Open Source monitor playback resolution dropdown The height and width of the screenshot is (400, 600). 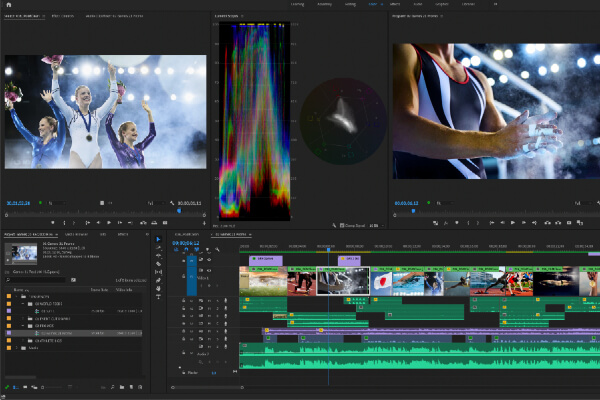157,203
